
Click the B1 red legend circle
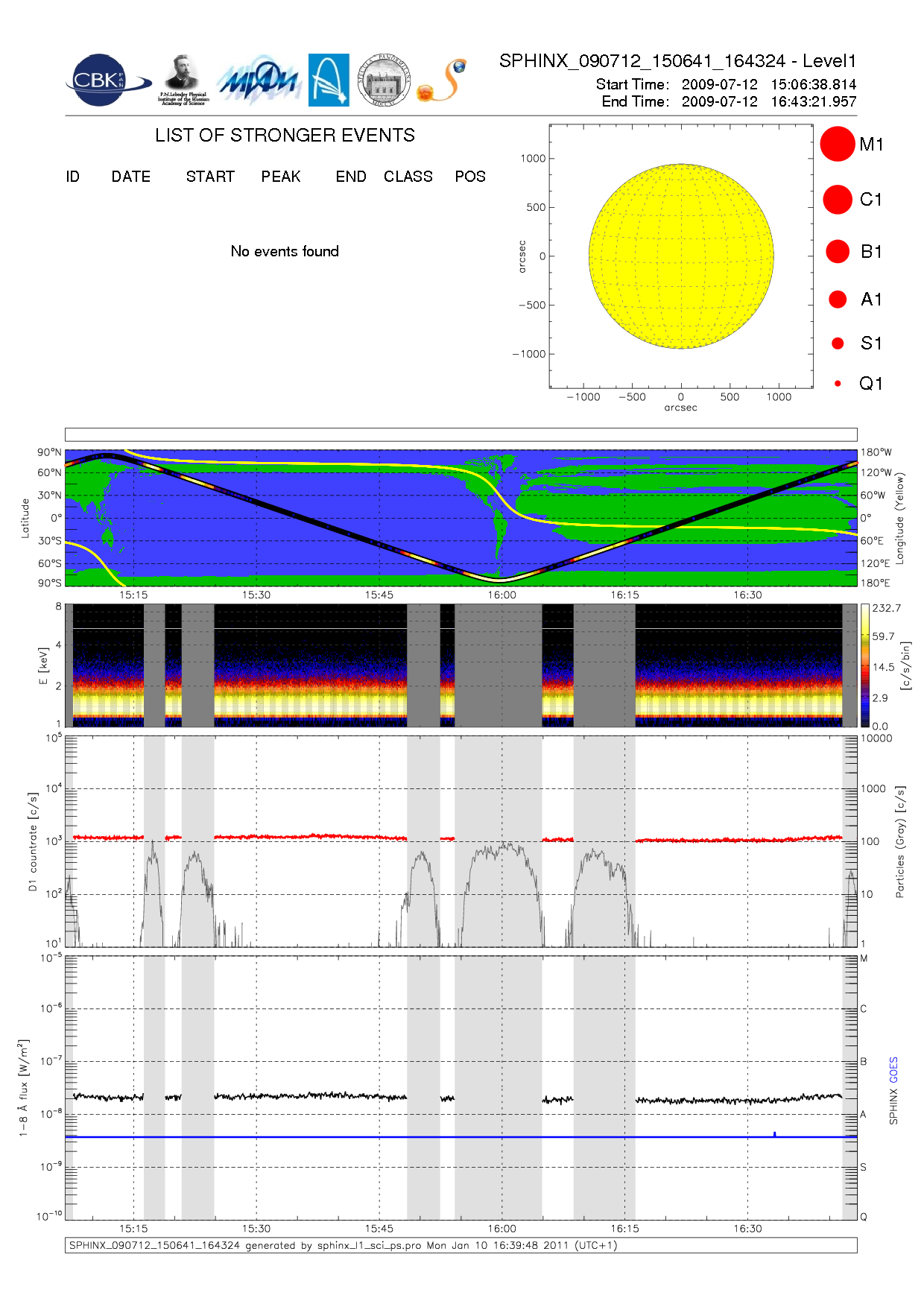[x=838, y=251]
